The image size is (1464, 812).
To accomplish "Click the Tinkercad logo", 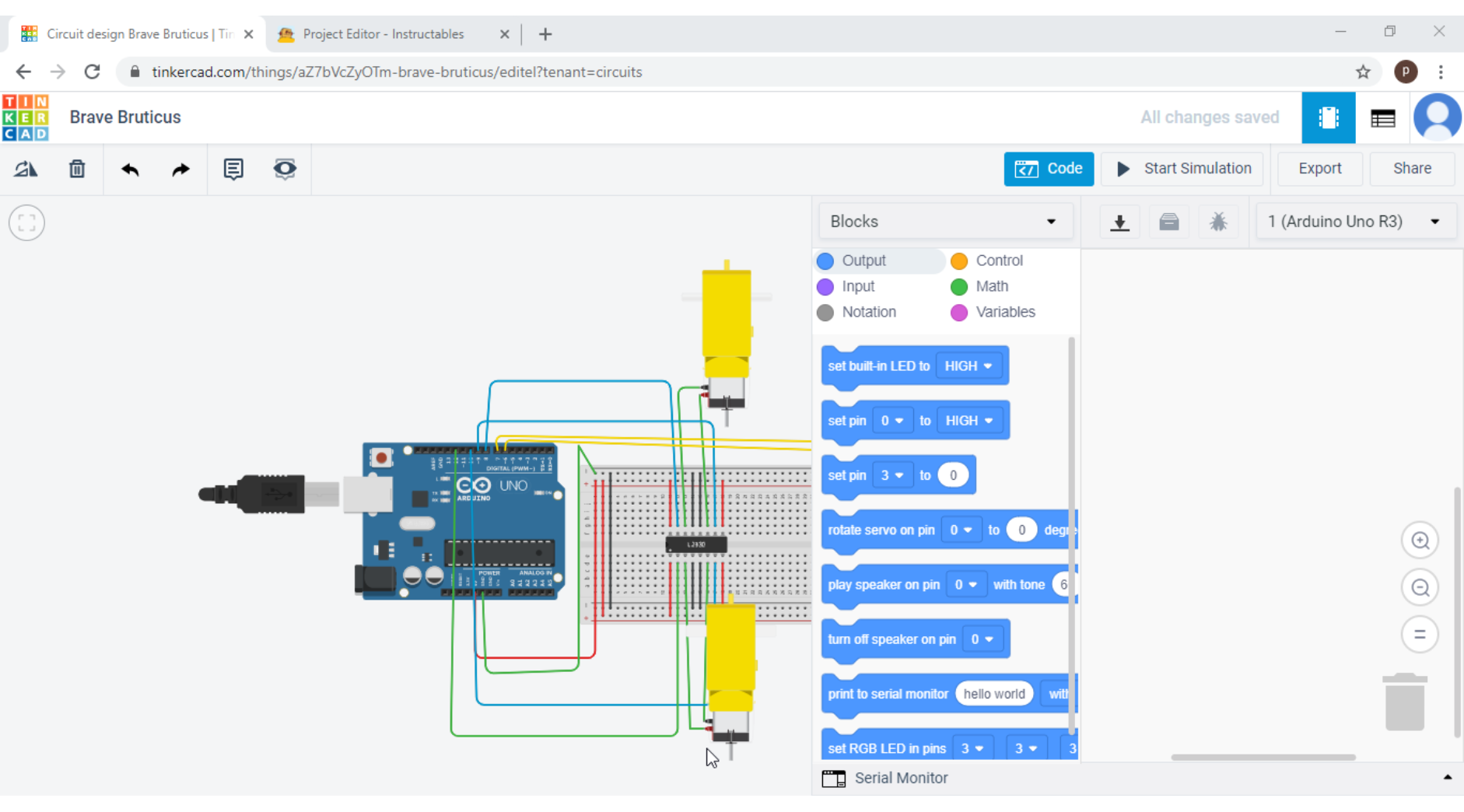I will (x=26, y=117).
